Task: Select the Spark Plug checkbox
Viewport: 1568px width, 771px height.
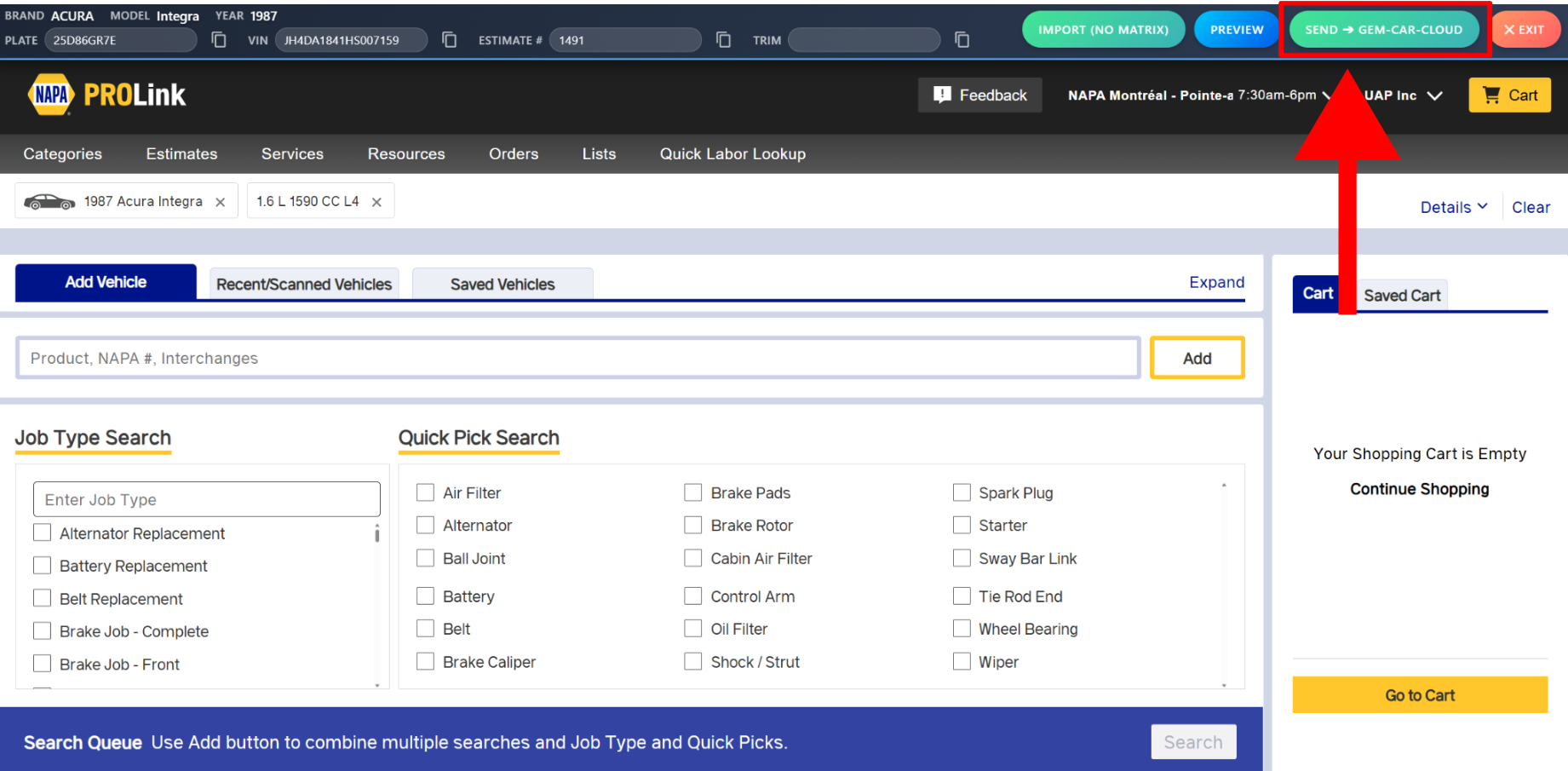Action: point(962,492)
